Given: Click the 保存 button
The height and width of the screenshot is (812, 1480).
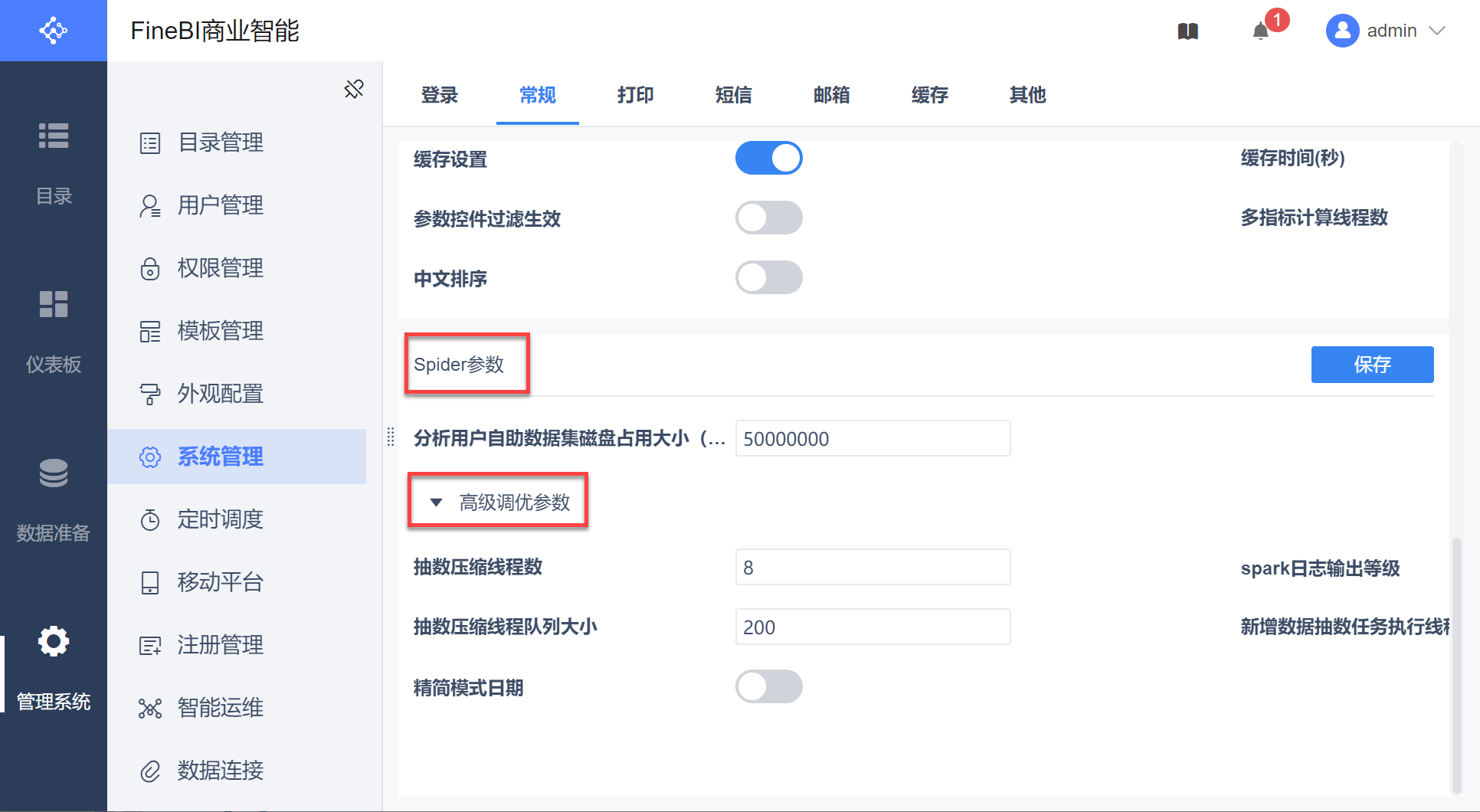Looking at the screenshot, I should [1372, 365].
